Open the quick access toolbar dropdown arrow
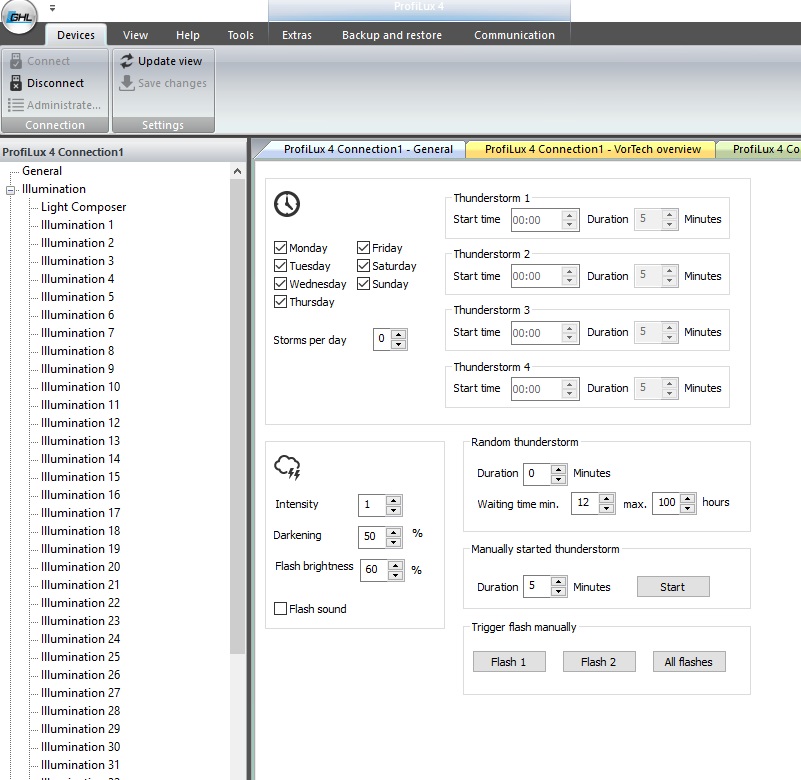The height and width of the screenshot is (780, 801). (52, 8)
